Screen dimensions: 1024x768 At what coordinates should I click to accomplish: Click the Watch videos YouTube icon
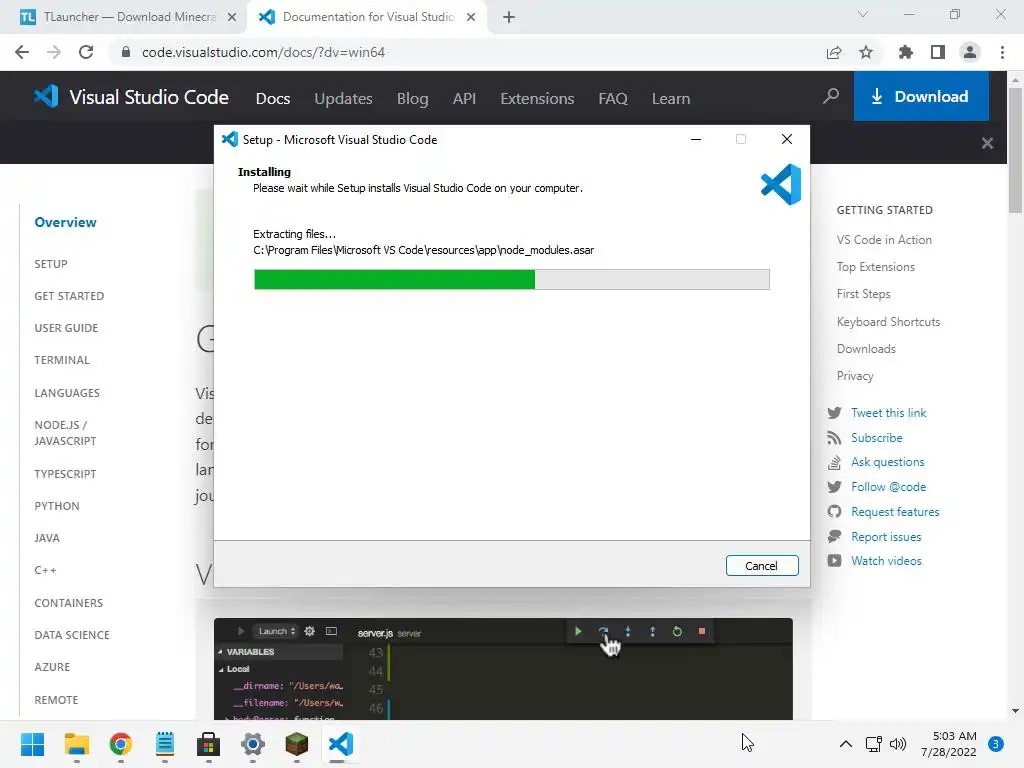[x=834, y=560]
